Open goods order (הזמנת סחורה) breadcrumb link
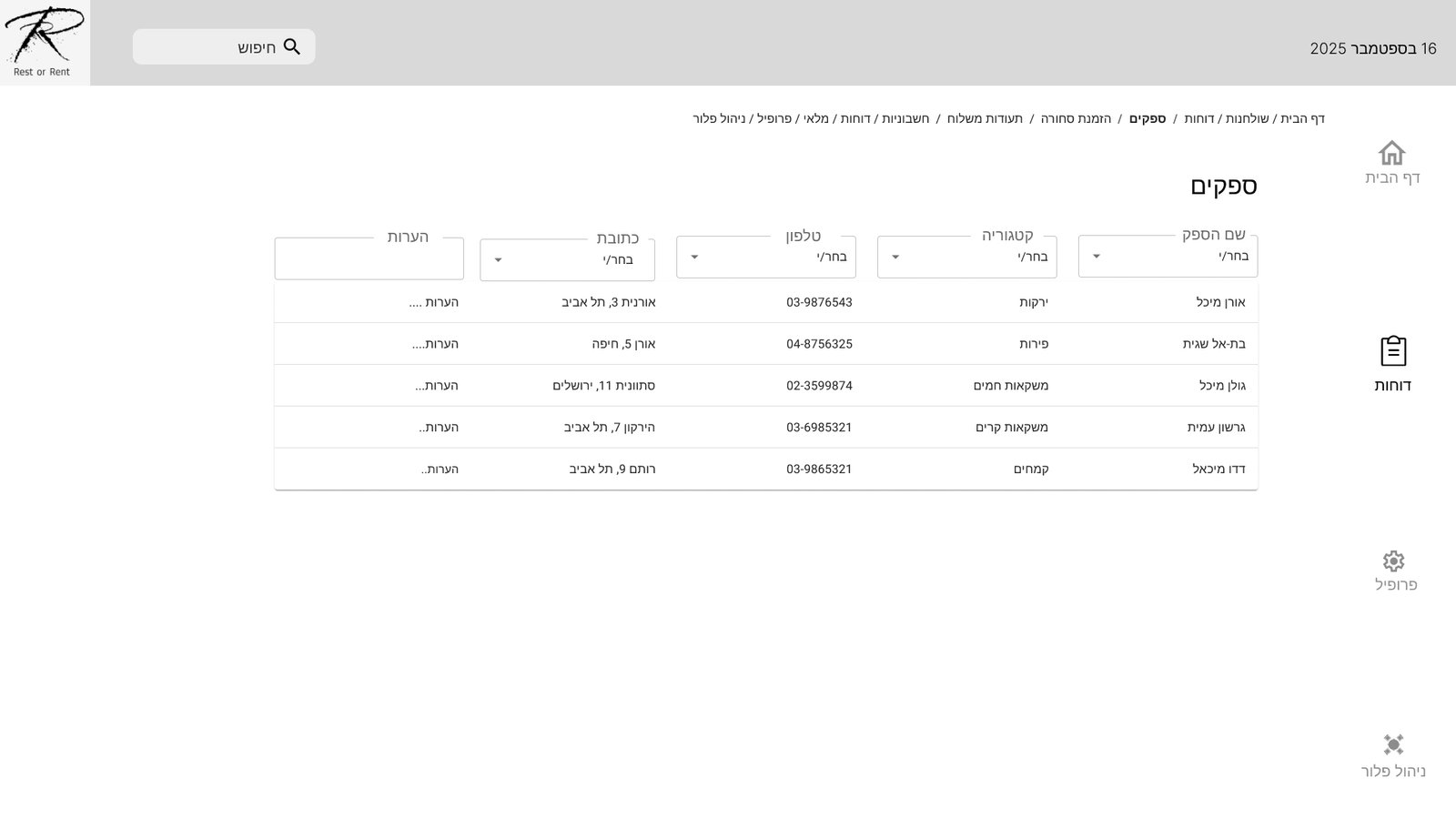 coord(1076,118)
